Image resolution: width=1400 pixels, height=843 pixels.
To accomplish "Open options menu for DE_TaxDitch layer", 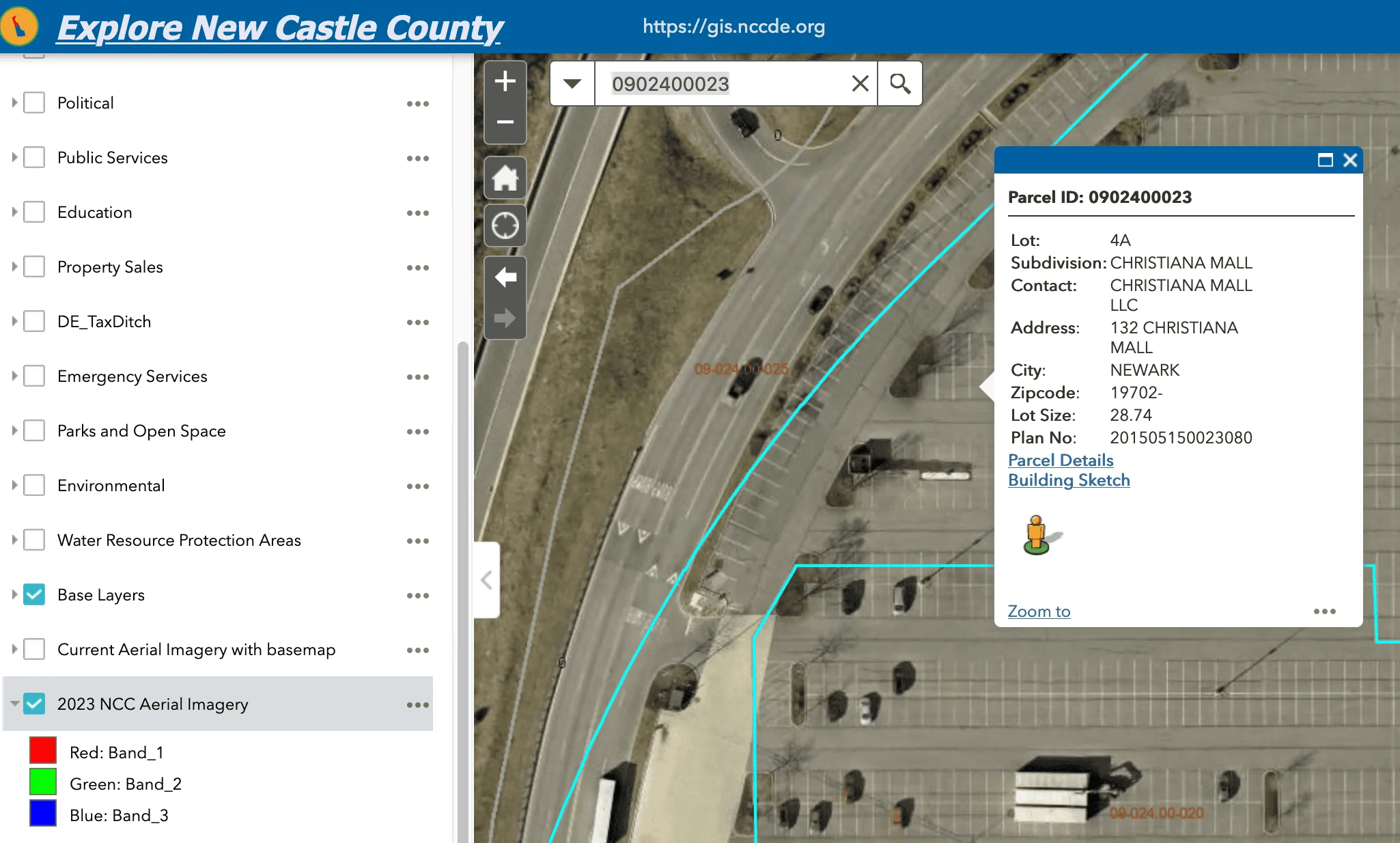I will [x=418, y=322].
